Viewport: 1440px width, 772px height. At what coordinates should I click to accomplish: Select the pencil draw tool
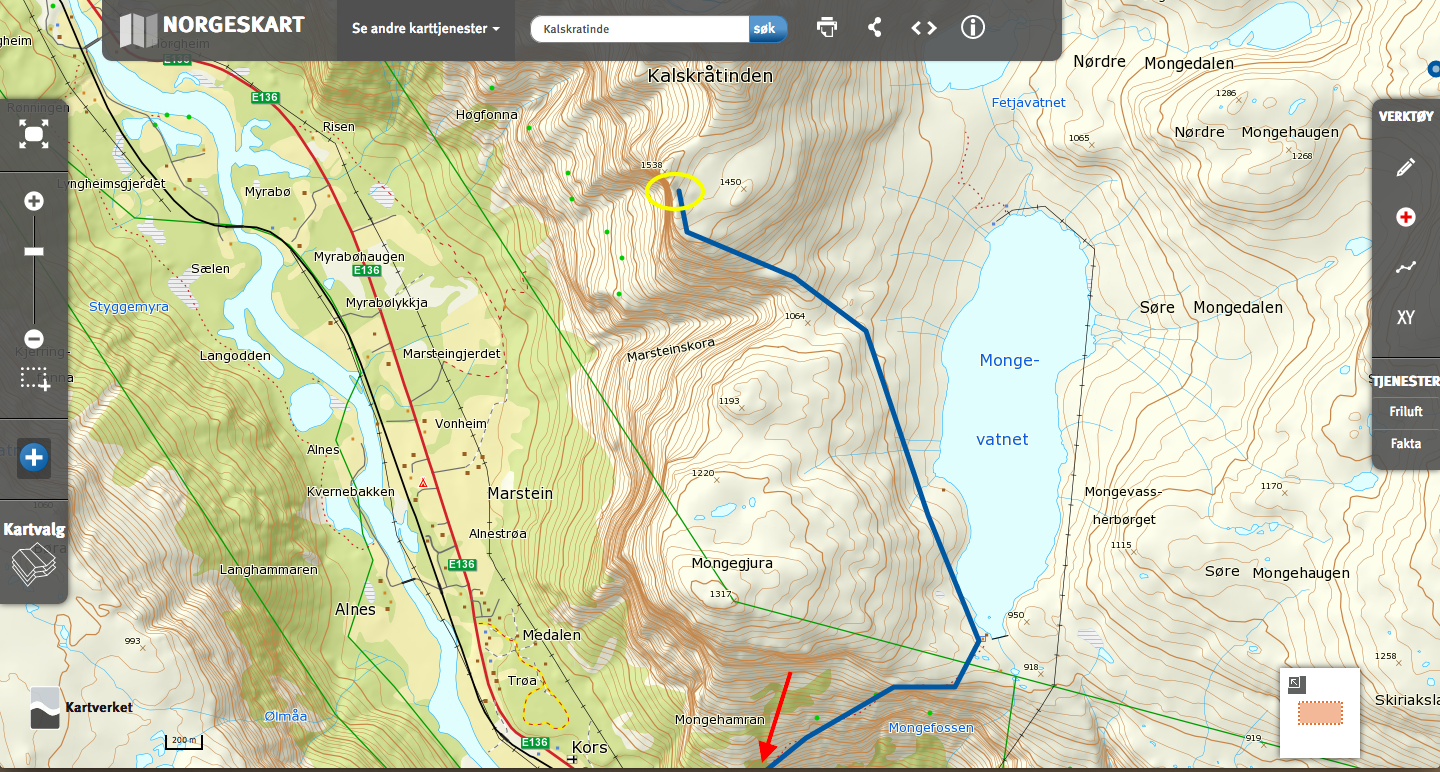pos(1406,167)
